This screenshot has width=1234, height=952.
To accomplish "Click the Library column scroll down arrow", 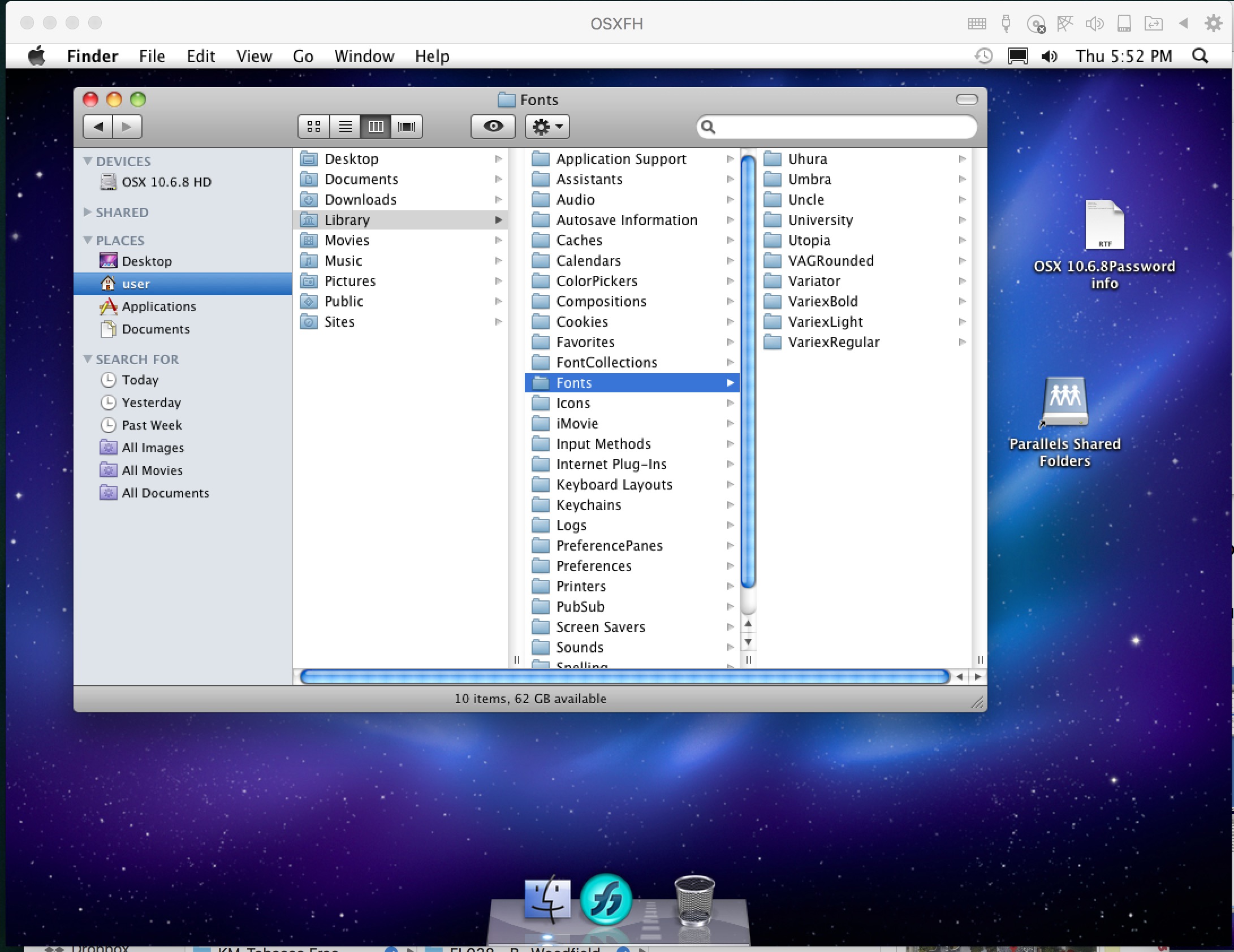I will click(748, 642).
